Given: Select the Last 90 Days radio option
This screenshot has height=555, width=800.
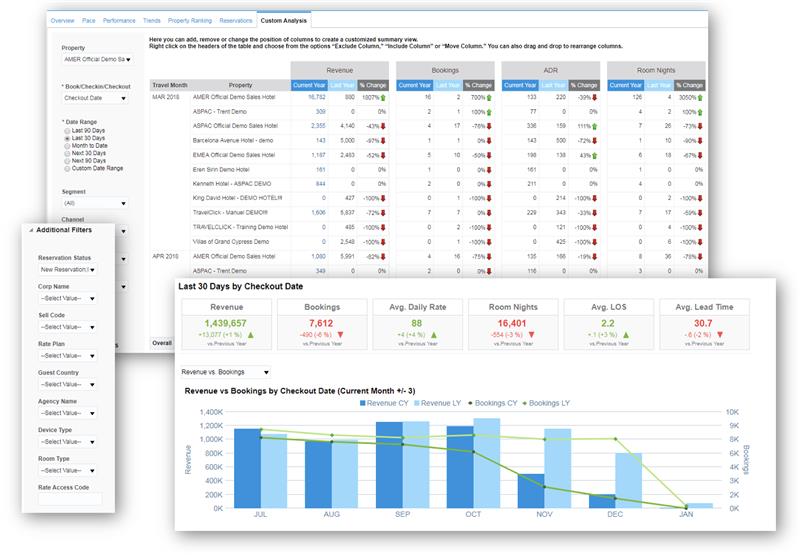Looking at the screenshot, I should (66, 130).
